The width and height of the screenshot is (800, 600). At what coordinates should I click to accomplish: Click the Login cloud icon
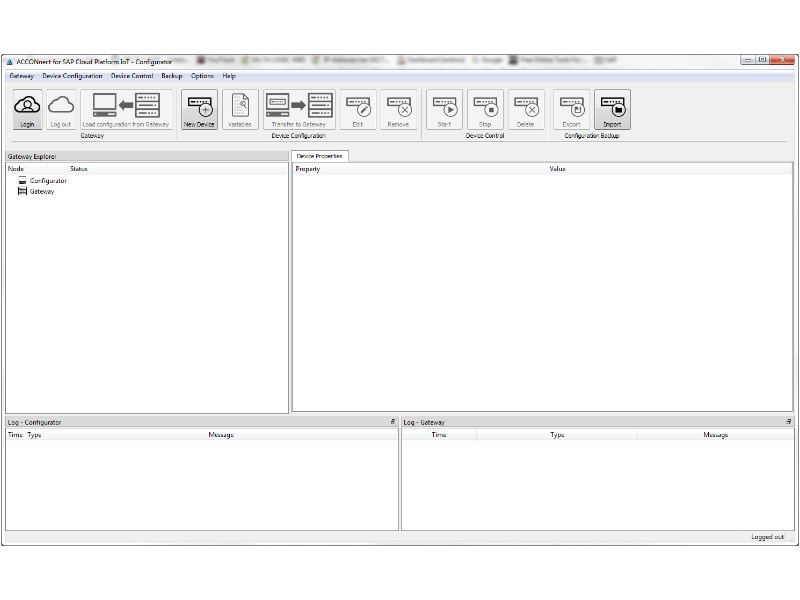[27, 108]
